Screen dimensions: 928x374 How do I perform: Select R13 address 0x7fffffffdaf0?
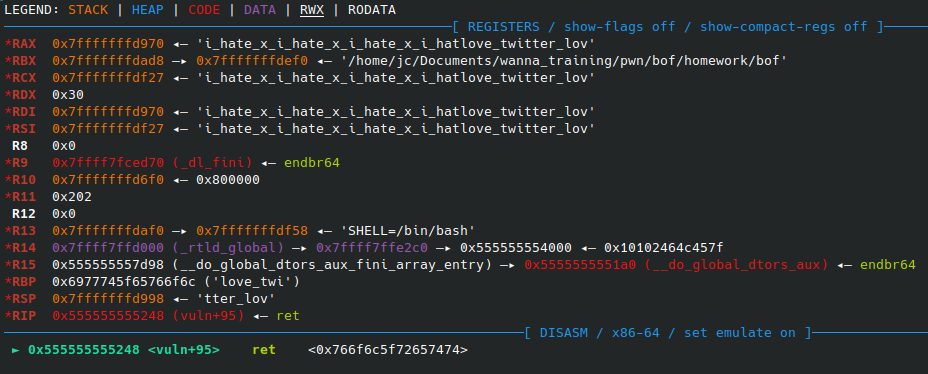108,230
